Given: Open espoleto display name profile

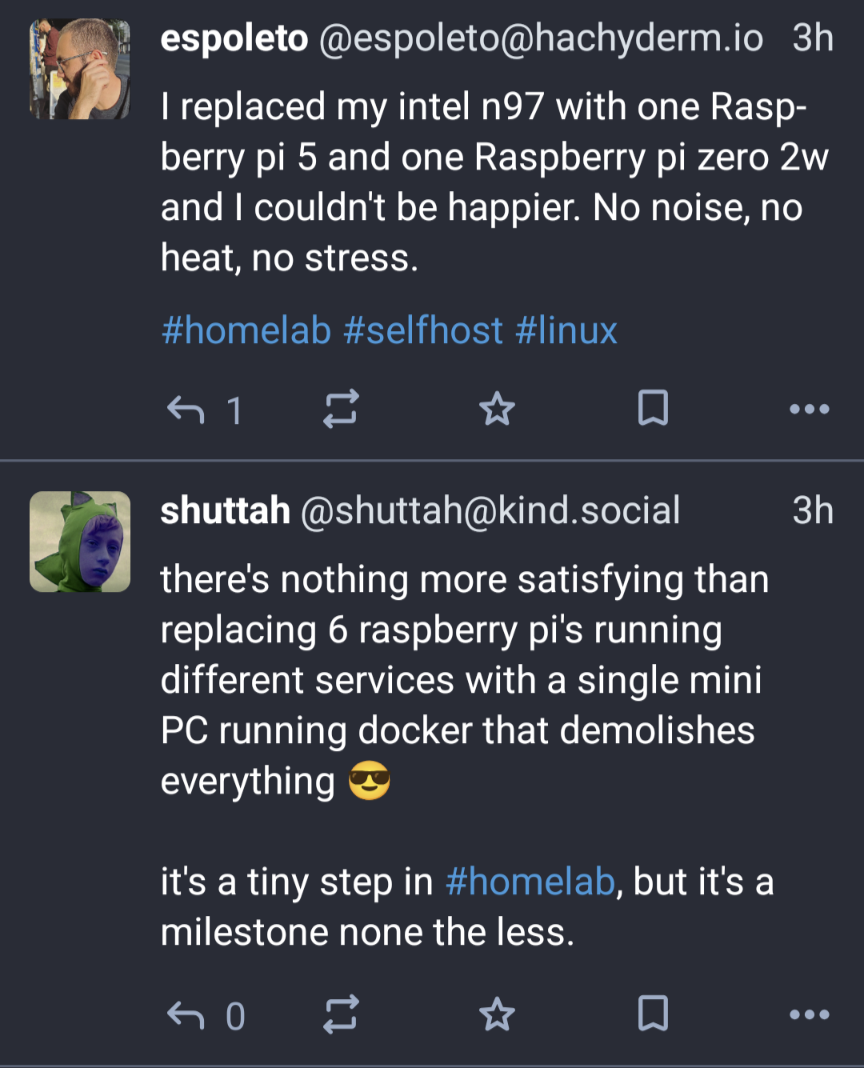Looking at the screenshot, I should (234, 39).
